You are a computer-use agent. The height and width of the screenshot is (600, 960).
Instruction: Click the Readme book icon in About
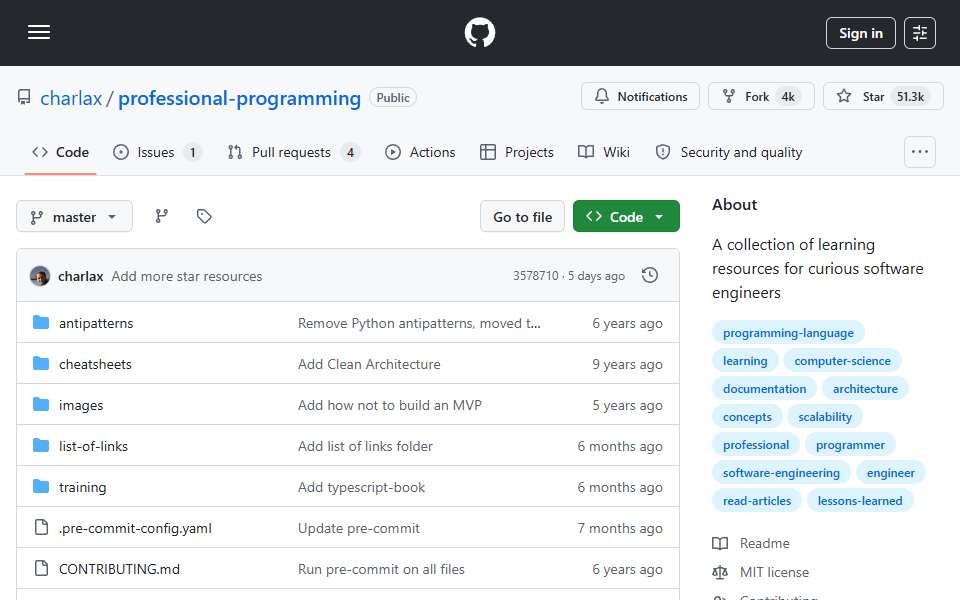[720, 543]
